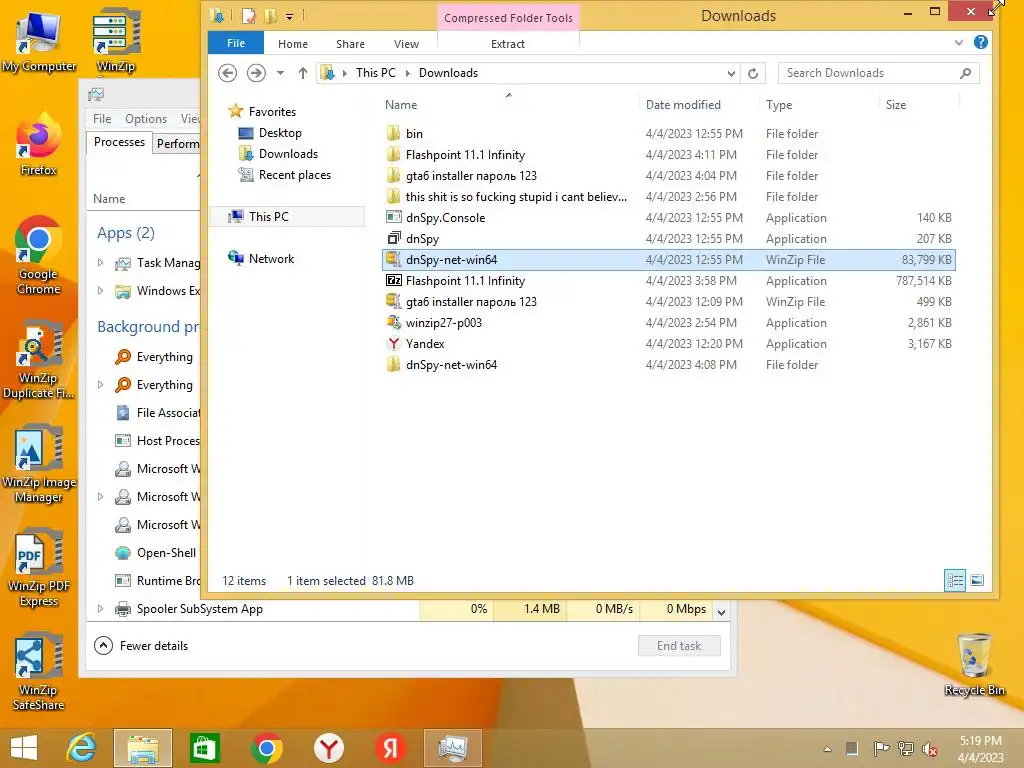Sort by Date modified column
Image resolution: width=1024 pixels, height=768 pixels.
tap(683, 105)
